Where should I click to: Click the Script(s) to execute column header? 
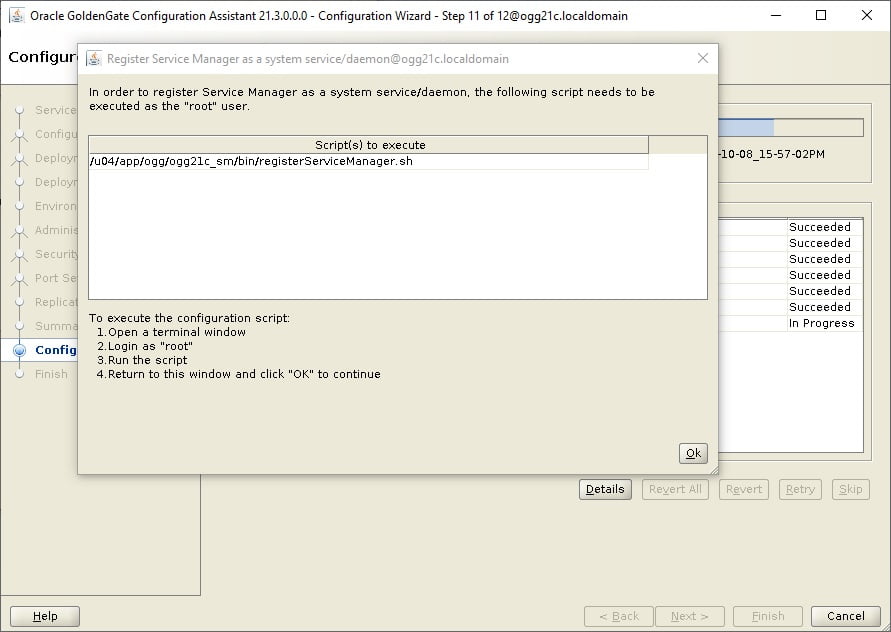click(368, 145)
